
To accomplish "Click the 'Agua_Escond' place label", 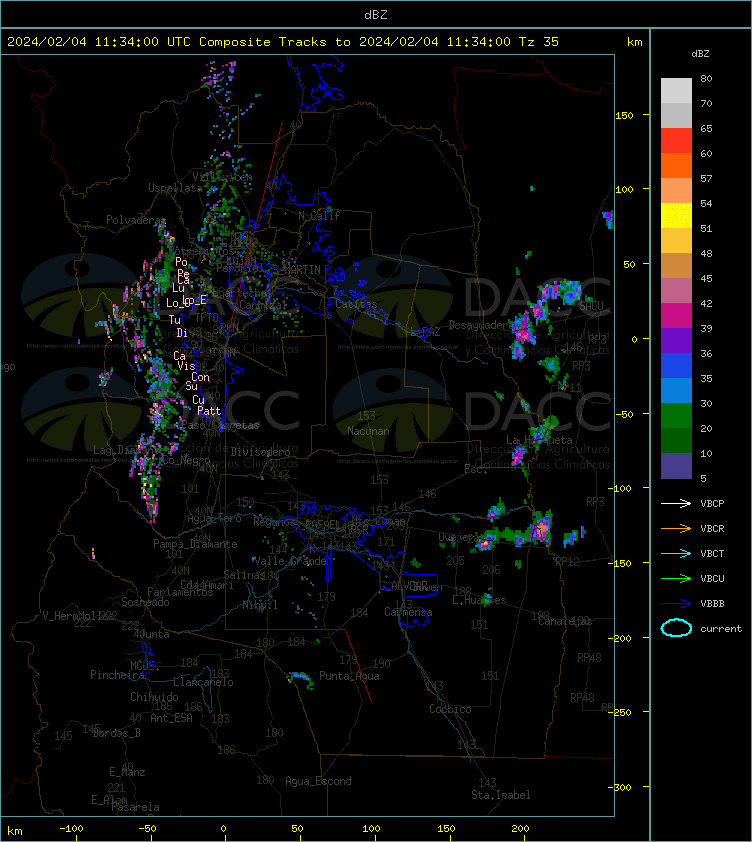I will pyautogui.click(x=318, y=781).
